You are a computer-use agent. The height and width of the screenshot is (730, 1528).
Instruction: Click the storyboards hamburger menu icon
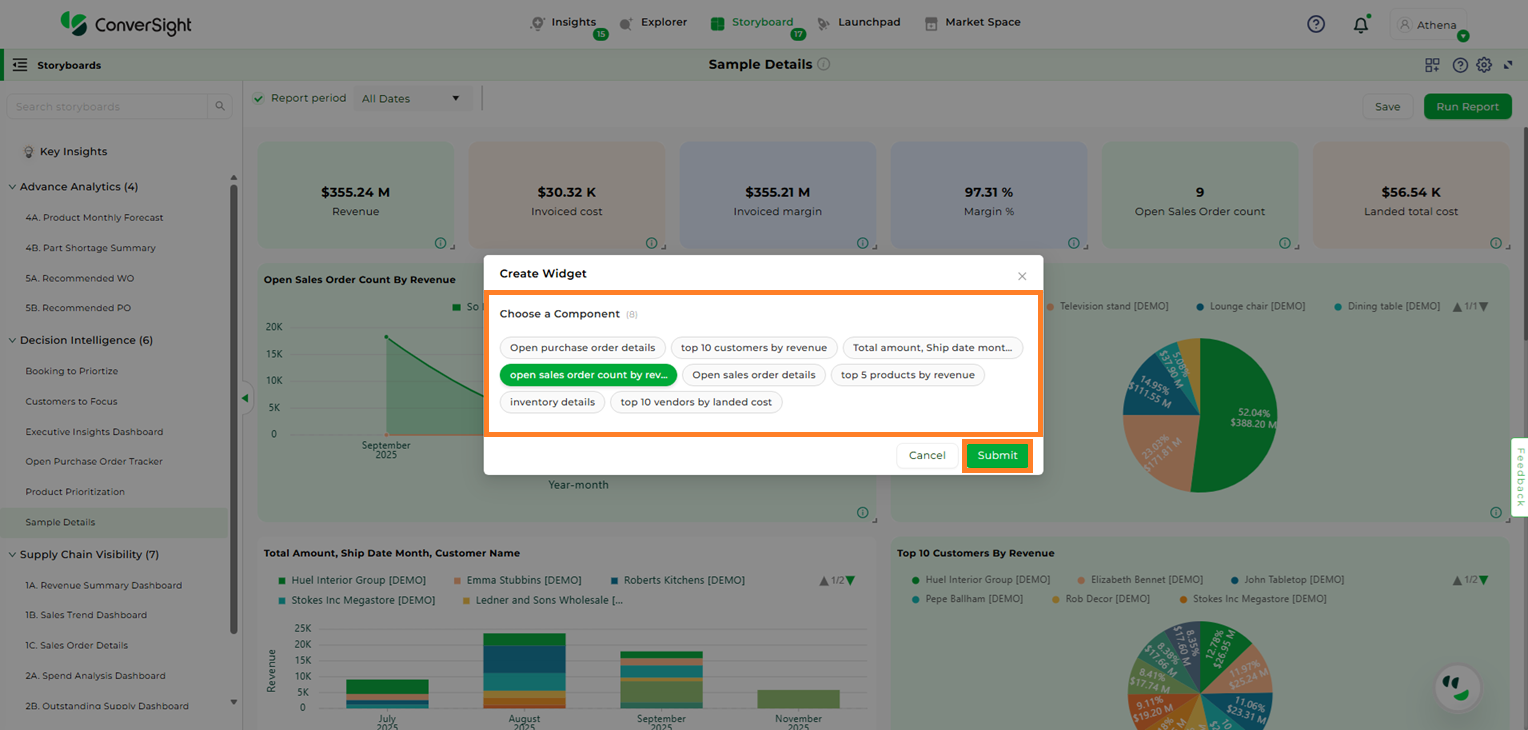pyautogui.click(x=20, y=65)
